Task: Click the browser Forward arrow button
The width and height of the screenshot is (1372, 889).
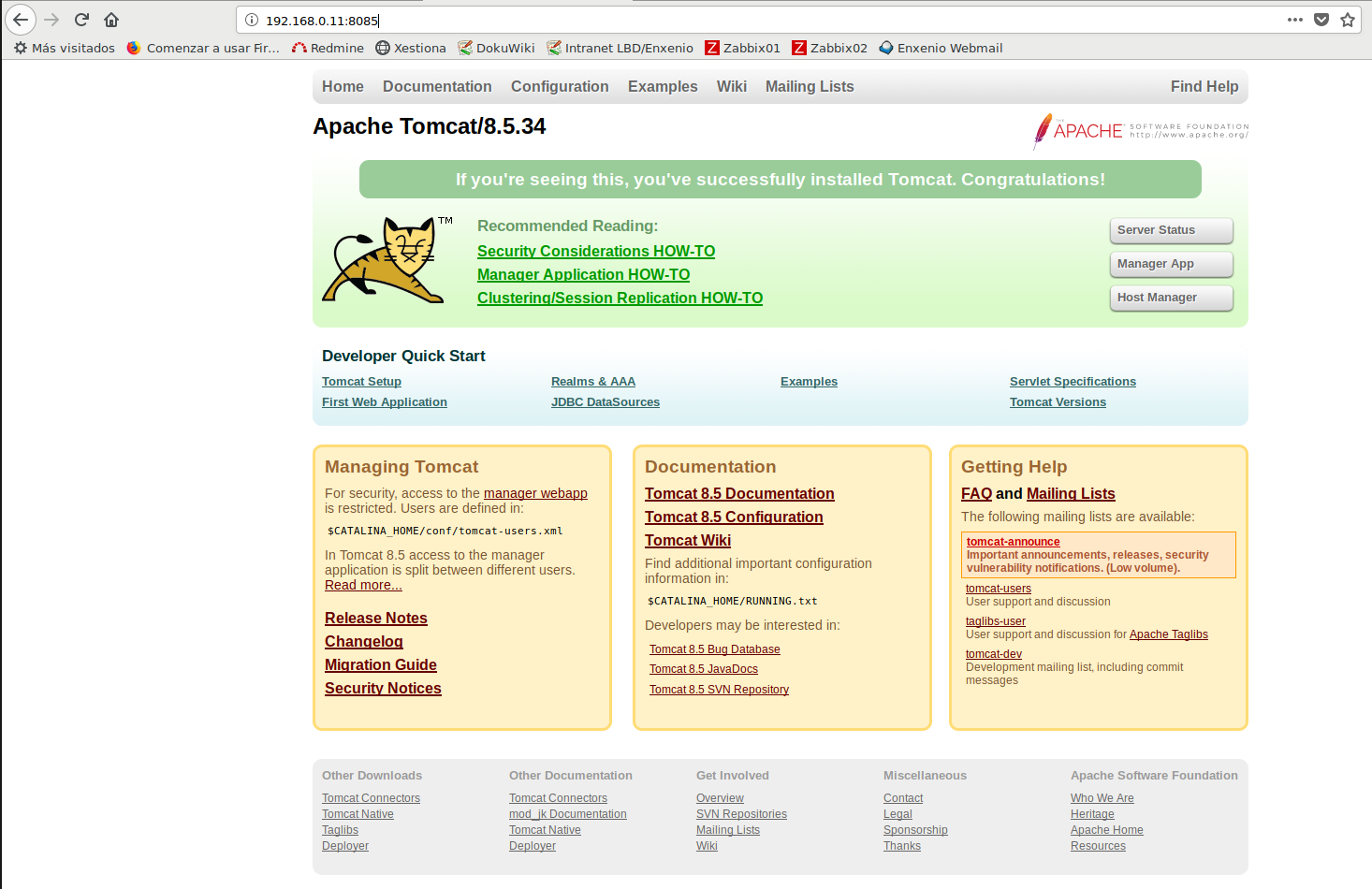Action: pyautogui.click(x=51, y=20)
